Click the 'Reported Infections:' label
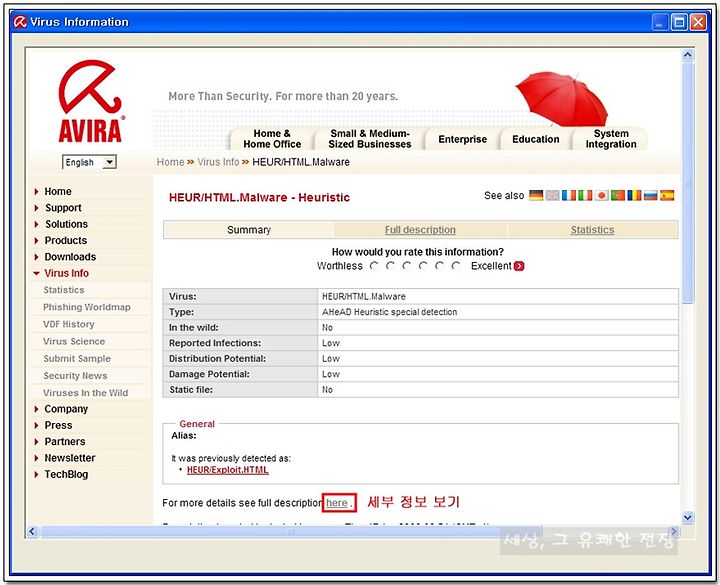720x585 pixels. coord(215,343)
